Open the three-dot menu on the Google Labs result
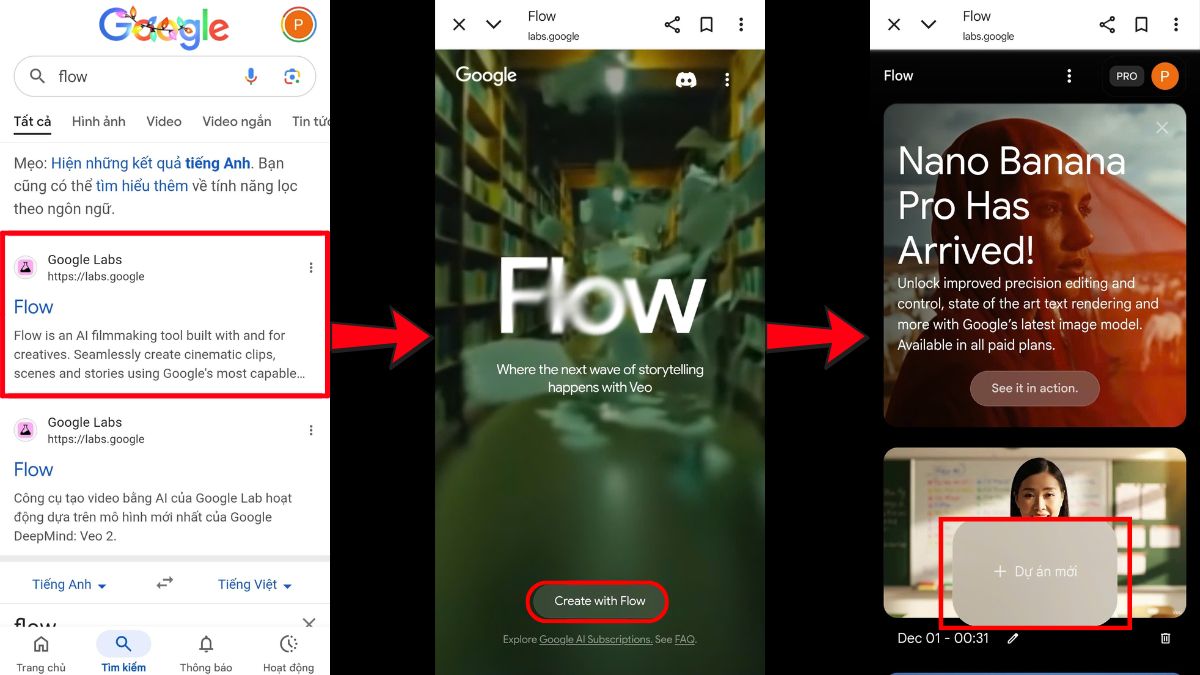The height and width of the screenshot is (675, 1200). [311, 267]
